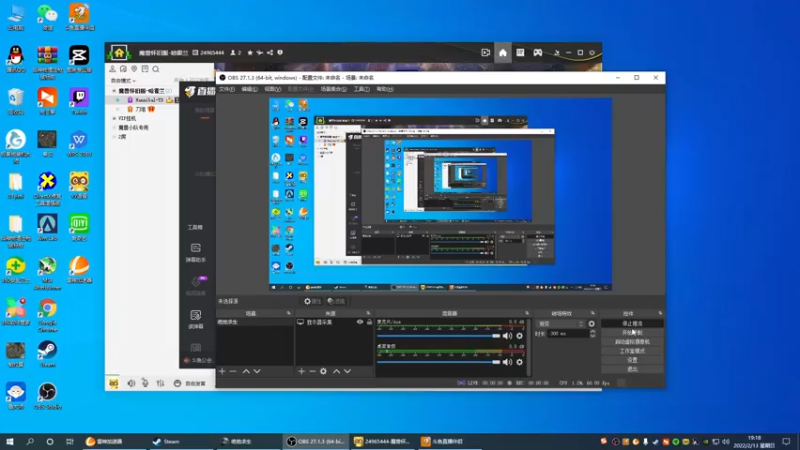
Task: Mute the microphone/Aux audio channel
Action: tap(507, 336)
